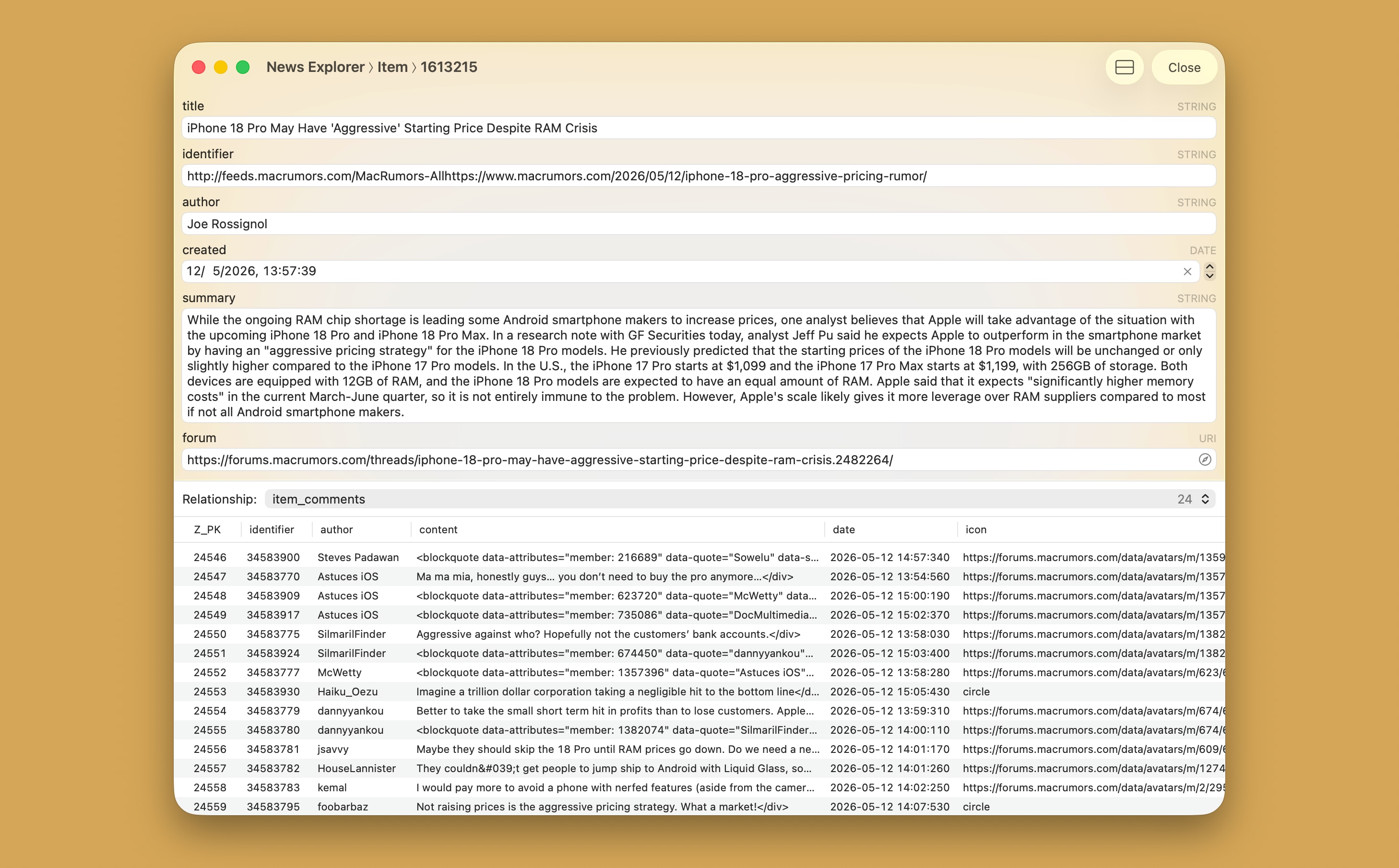Select the Haiku_Oezu comment row

pyautogui.click(x=699, y=692)
